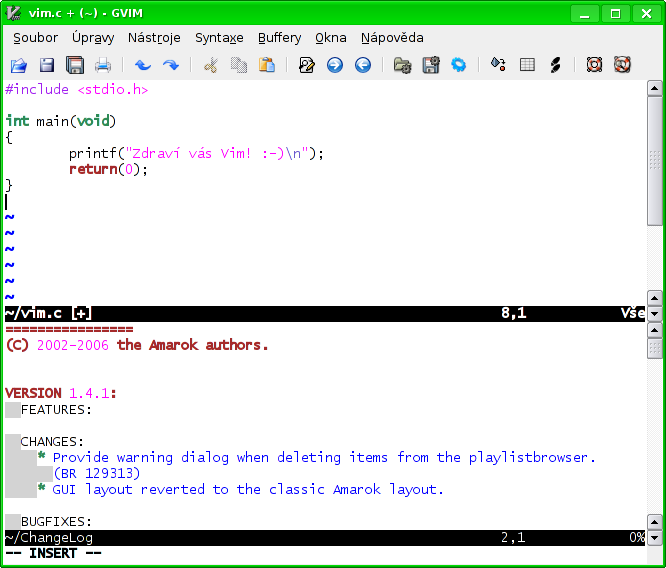Screen dimensions: 666x568
Task: Run a Vim script using the blue gear icon
Action: (x=459, y=65)
